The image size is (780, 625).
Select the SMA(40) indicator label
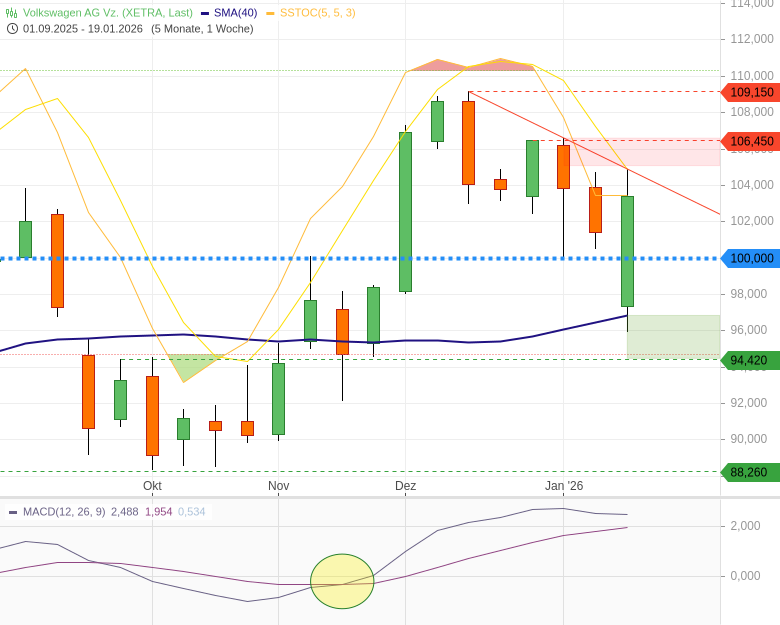[235, 13]
